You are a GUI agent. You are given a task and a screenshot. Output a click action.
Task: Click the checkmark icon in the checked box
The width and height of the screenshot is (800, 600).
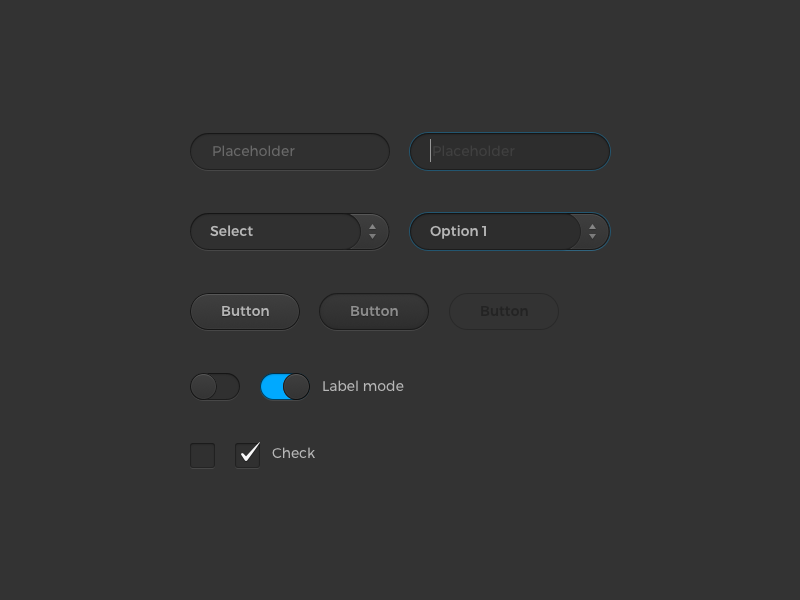pos(247,453)
